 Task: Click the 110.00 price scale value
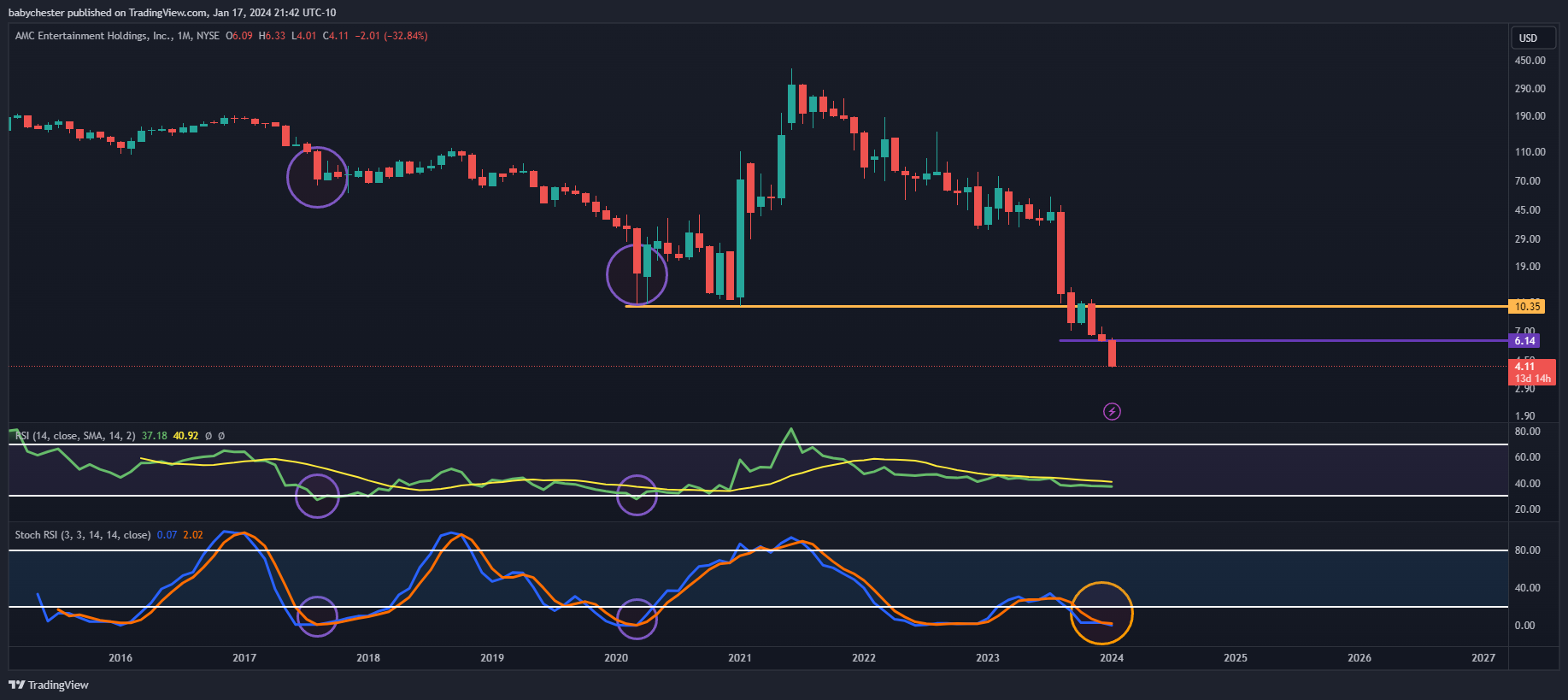pyautogui.click(x=1530, y=152)
